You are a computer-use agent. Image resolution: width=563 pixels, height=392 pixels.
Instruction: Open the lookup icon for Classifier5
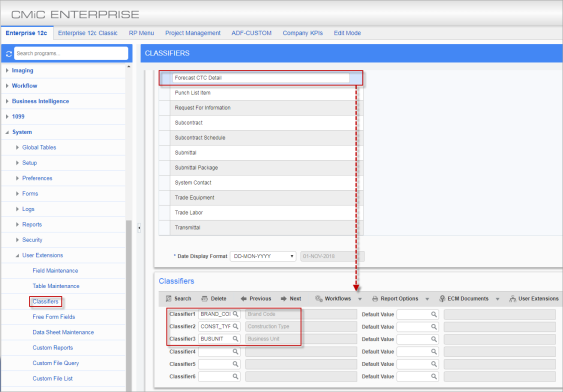tap(236, 364)
